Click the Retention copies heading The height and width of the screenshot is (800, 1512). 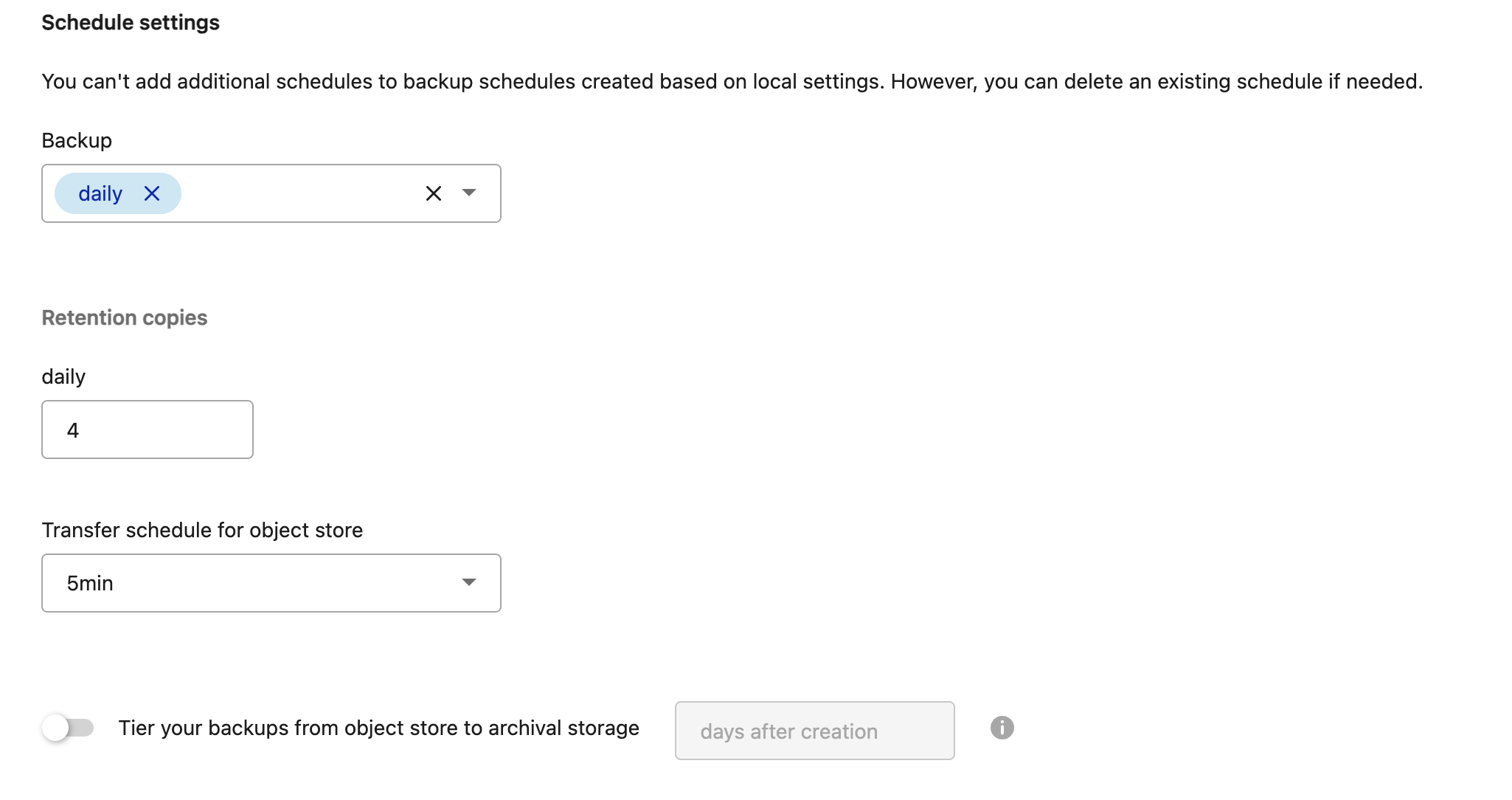(125, 317)
